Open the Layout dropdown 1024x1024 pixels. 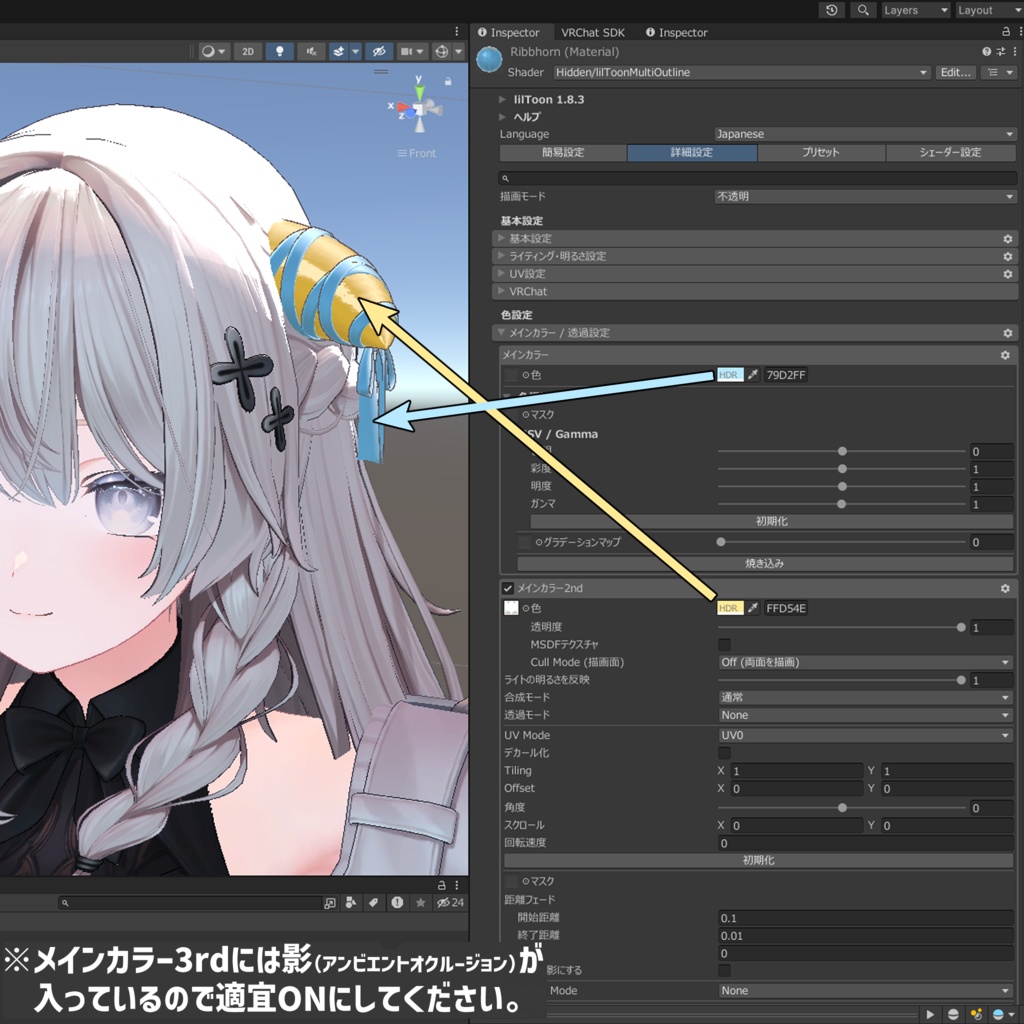click(x=988, y=10)
